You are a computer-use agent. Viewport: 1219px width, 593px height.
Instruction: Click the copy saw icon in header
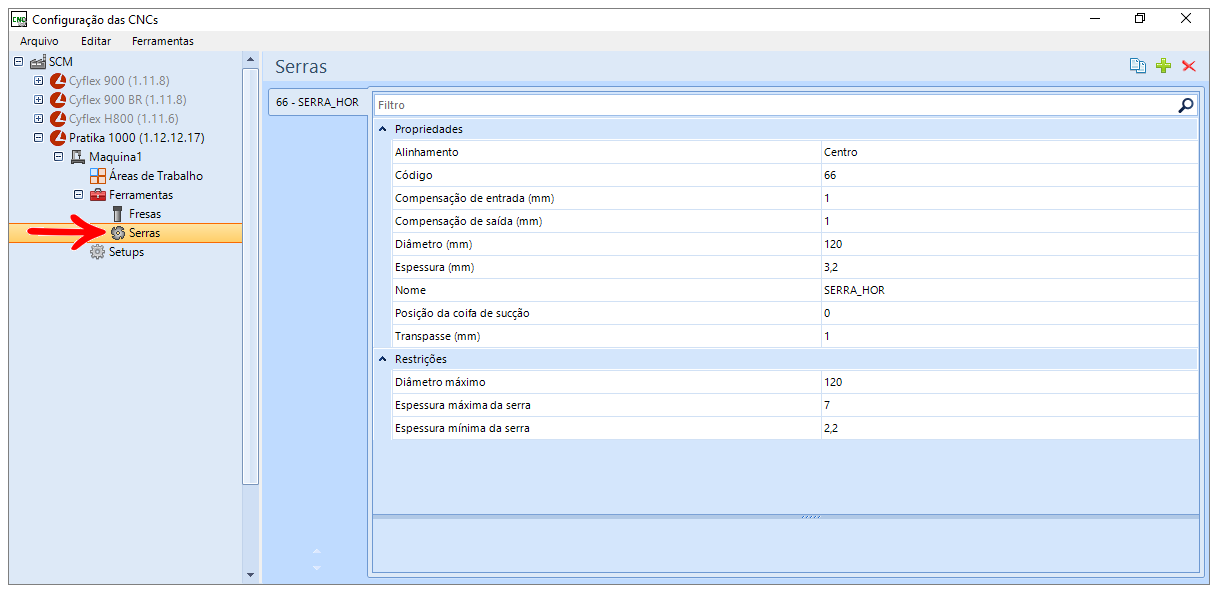coord(1137,66)
